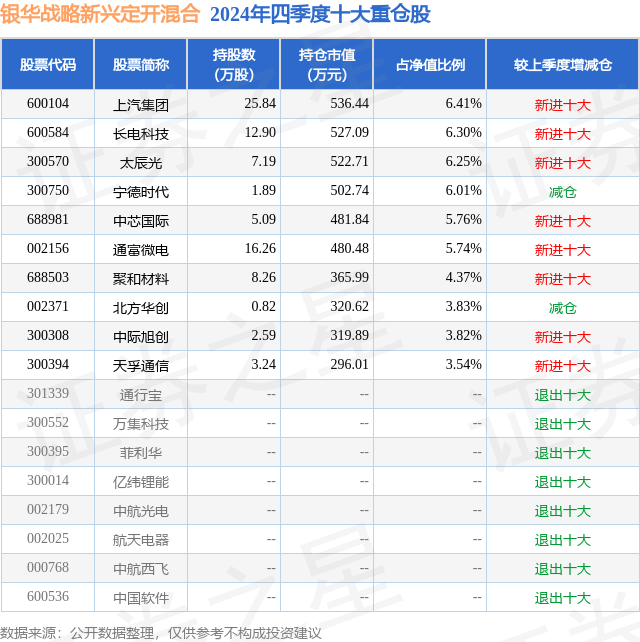The image size is (640, 642).
Task: Click 新进十大 in the 天孚通信 row
Action: pyautogui.click(x=563, y=366)
